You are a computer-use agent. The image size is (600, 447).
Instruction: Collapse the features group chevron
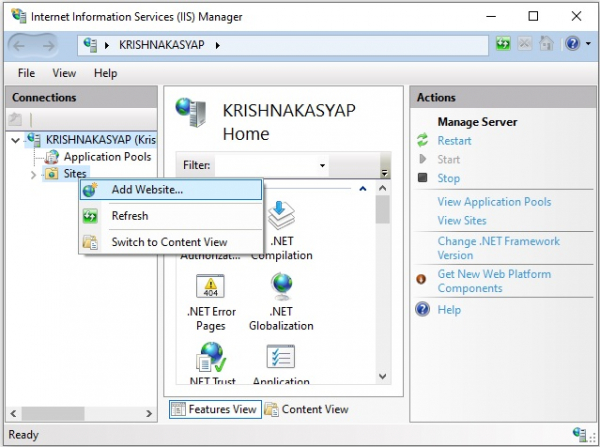(x=363, y=189)
